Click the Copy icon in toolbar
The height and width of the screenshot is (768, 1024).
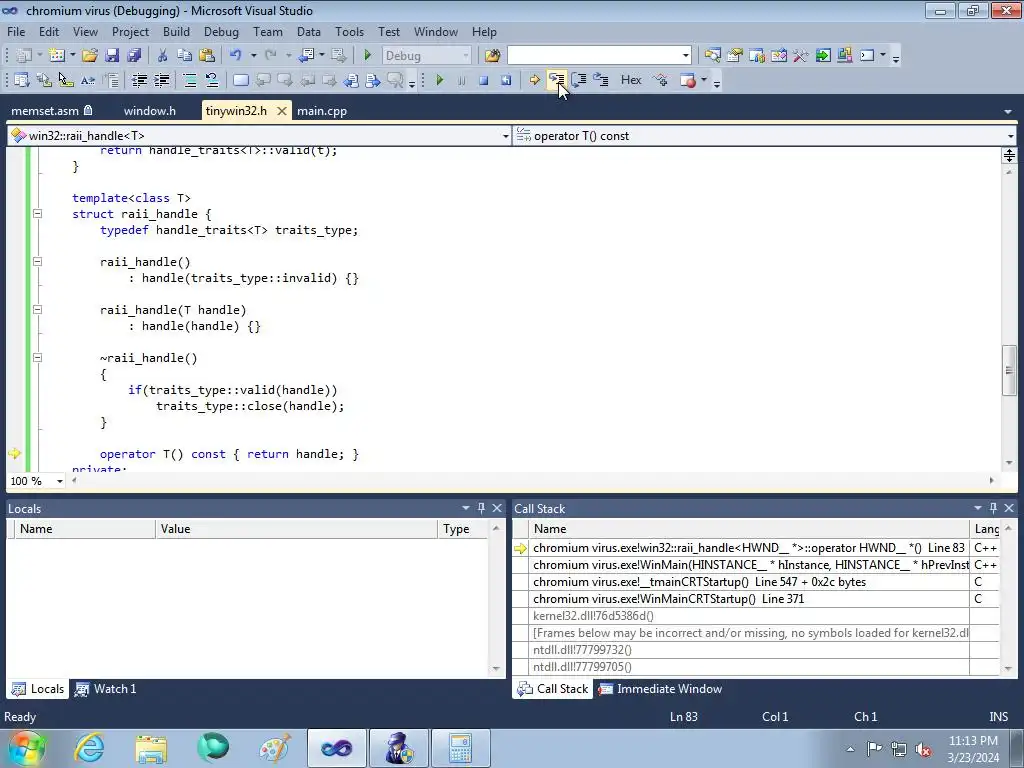coord(185,56)
